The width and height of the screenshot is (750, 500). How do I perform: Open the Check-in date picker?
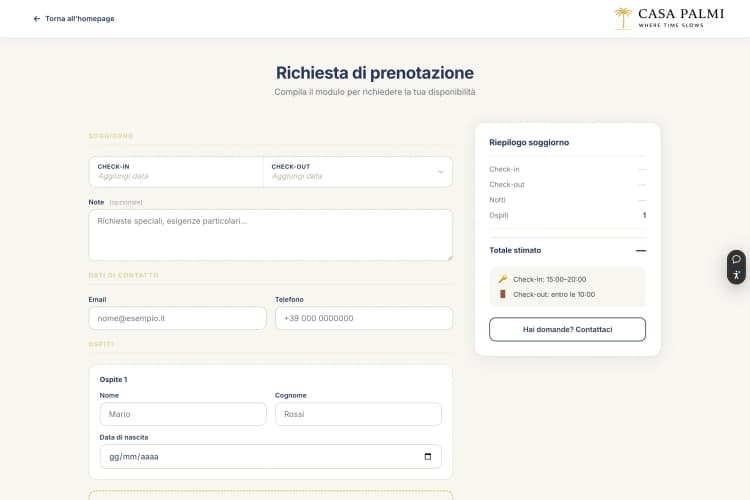tap(175, 172)
